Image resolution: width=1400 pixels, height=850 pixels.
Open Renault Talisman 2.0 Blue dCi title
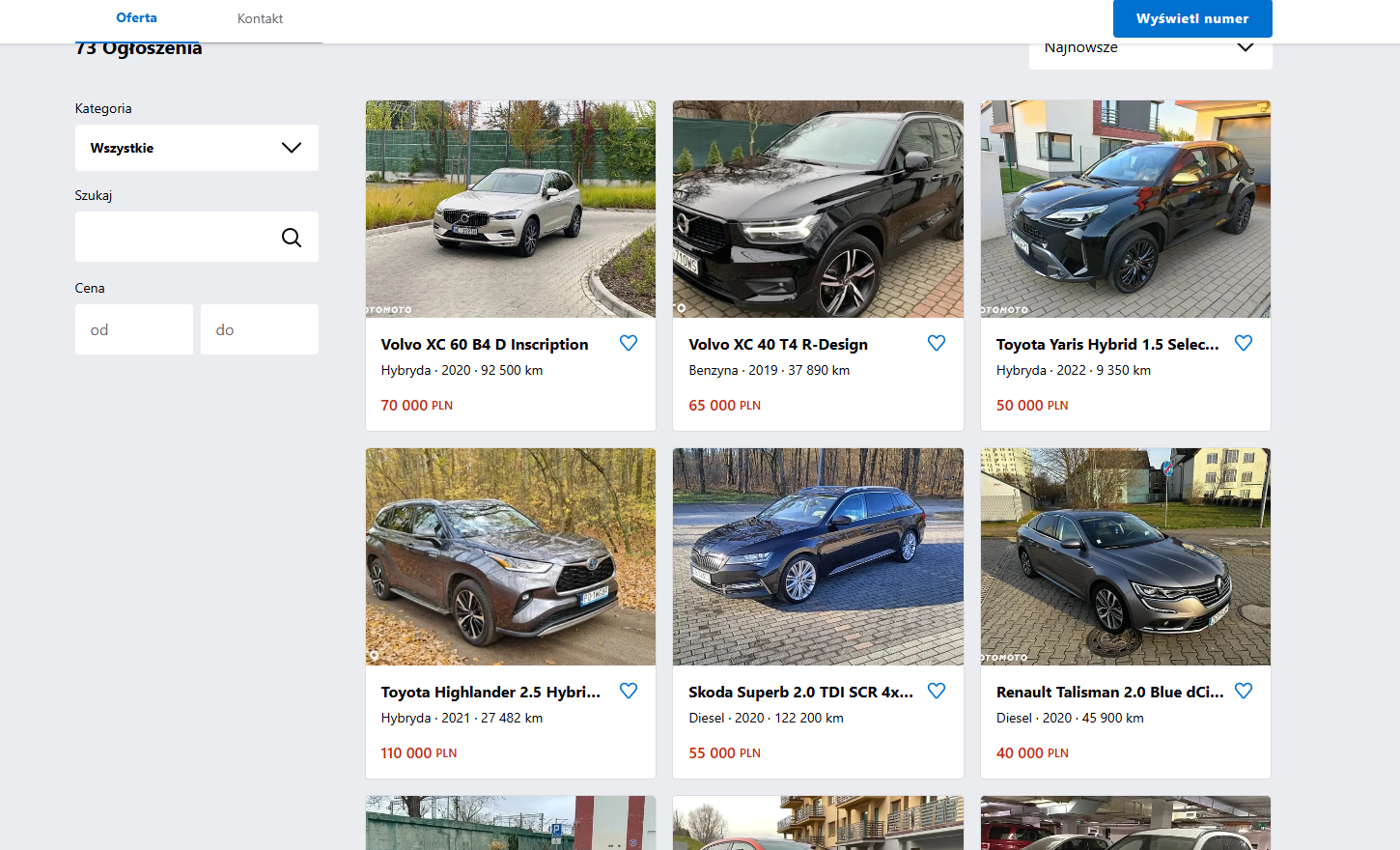coord(1109,693)
